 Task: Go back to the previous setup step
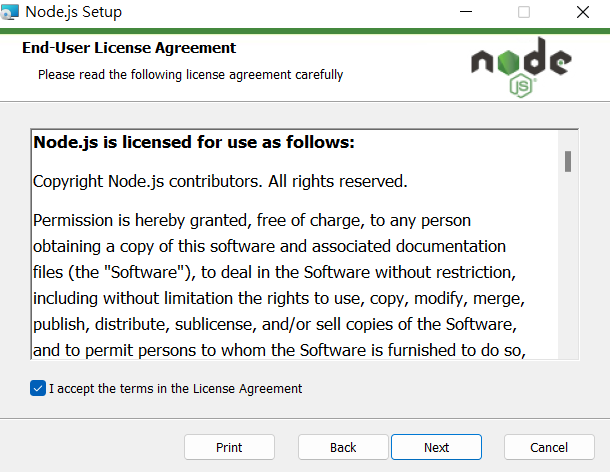click(x=343, y=447)
